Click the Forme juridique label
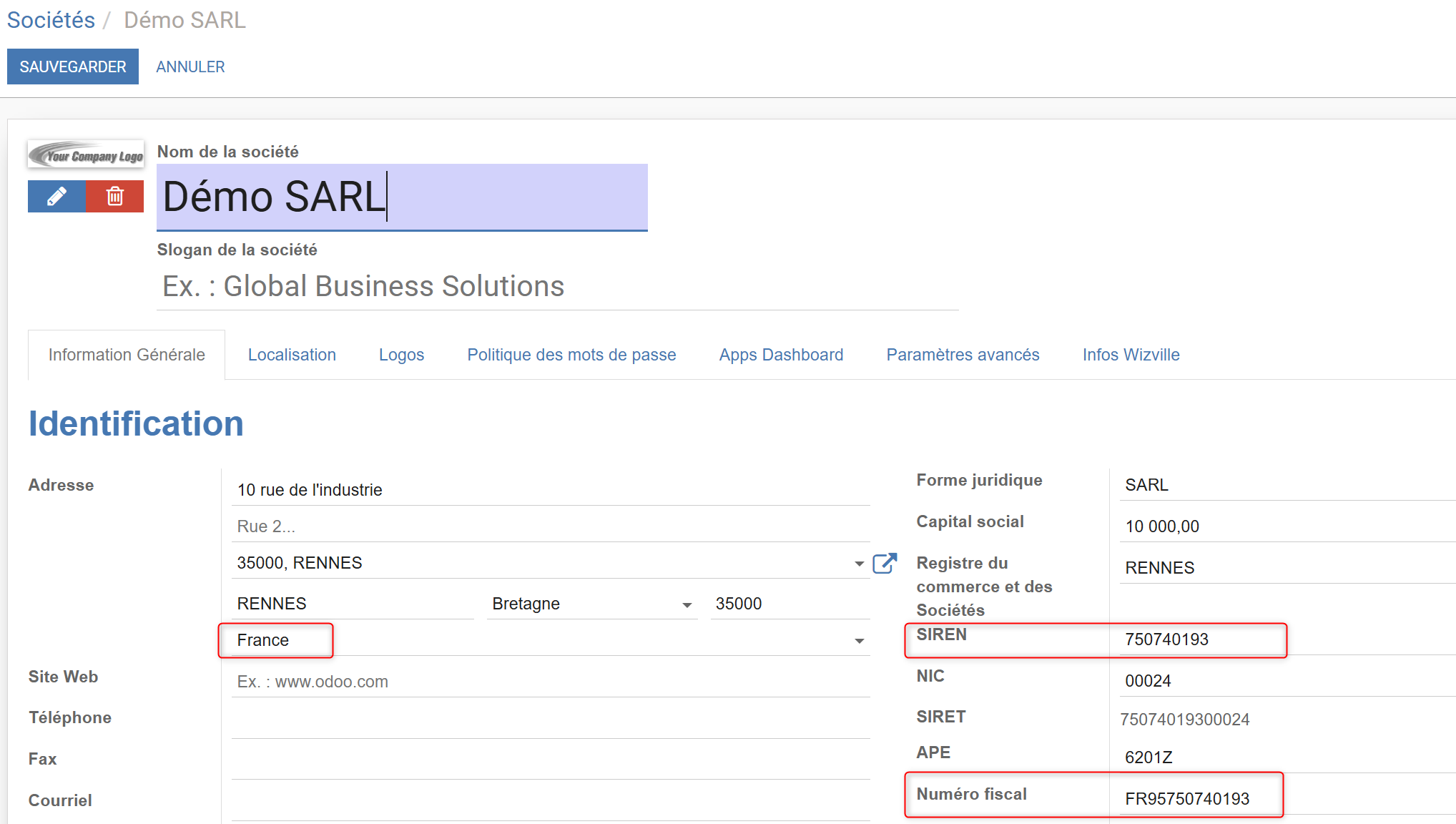The image size is (1456, 824). pos(979,480)
